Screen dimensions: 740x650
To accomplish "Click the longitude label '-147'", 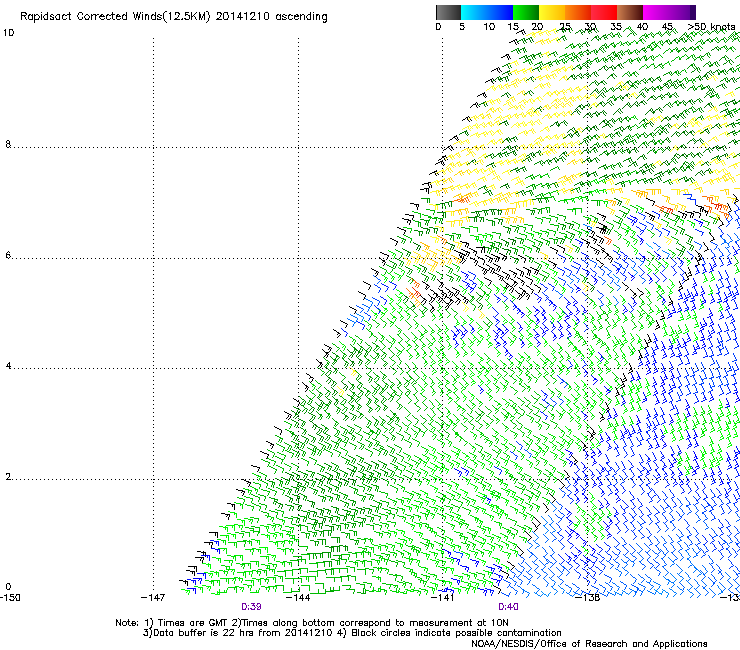I will 153,598.
